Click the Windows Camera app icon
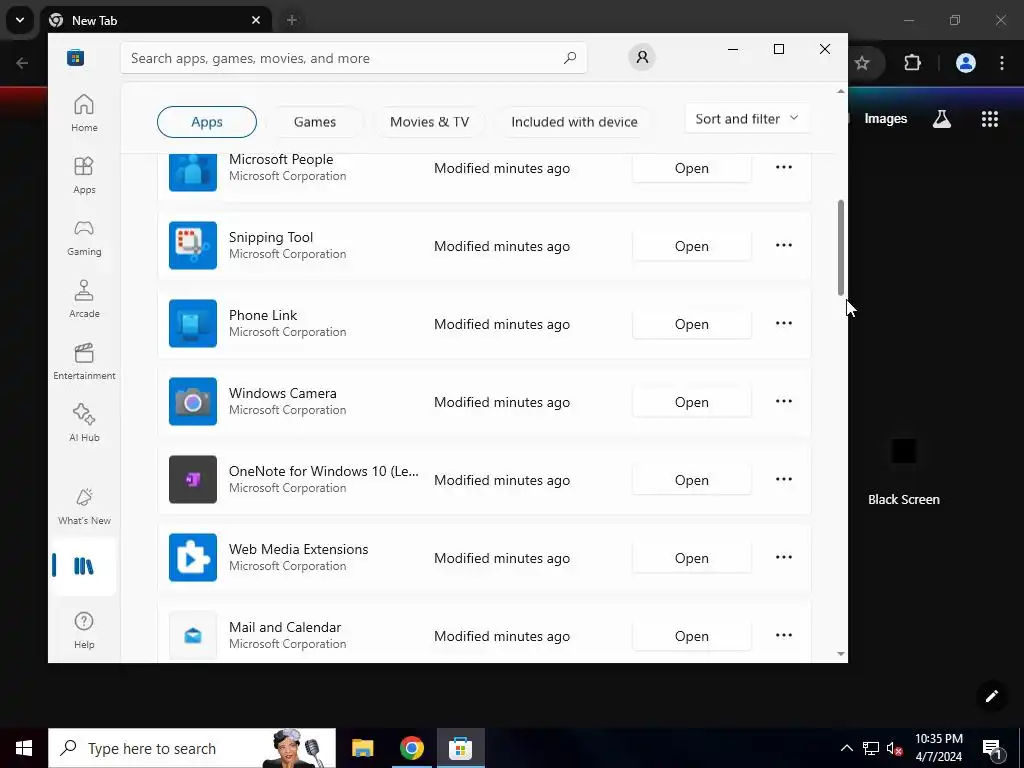This screenshot has width=1024, height=768. pyautogui.click(x=193, y=402)
